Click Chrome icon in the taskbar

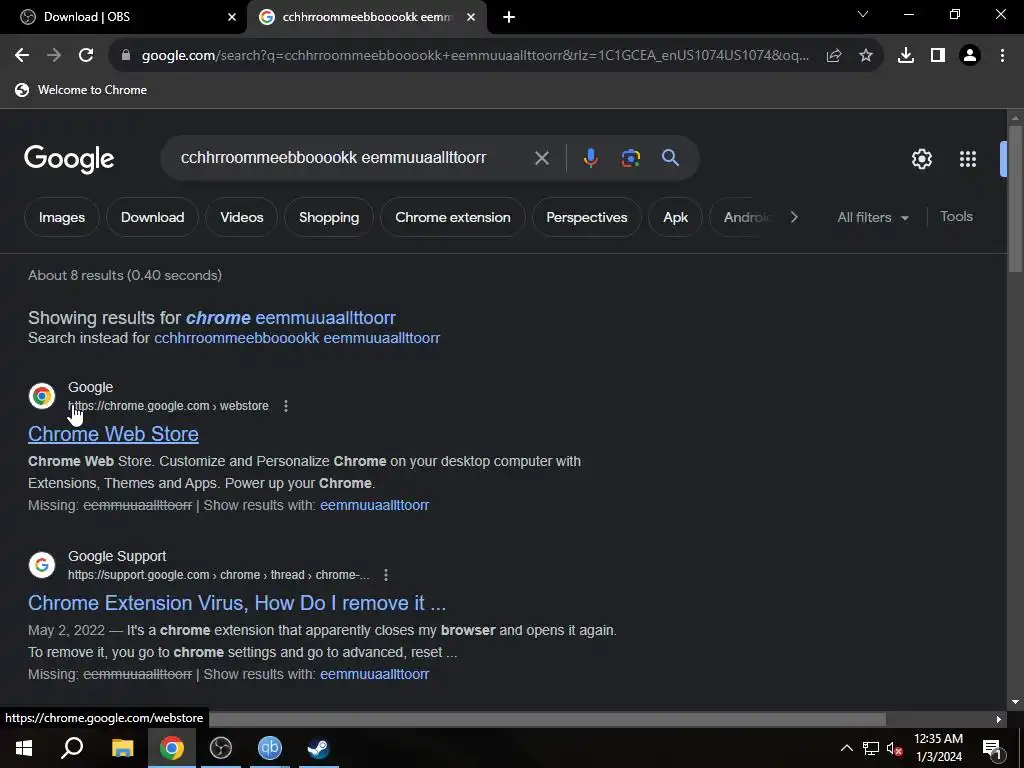[x=172, y=748]
